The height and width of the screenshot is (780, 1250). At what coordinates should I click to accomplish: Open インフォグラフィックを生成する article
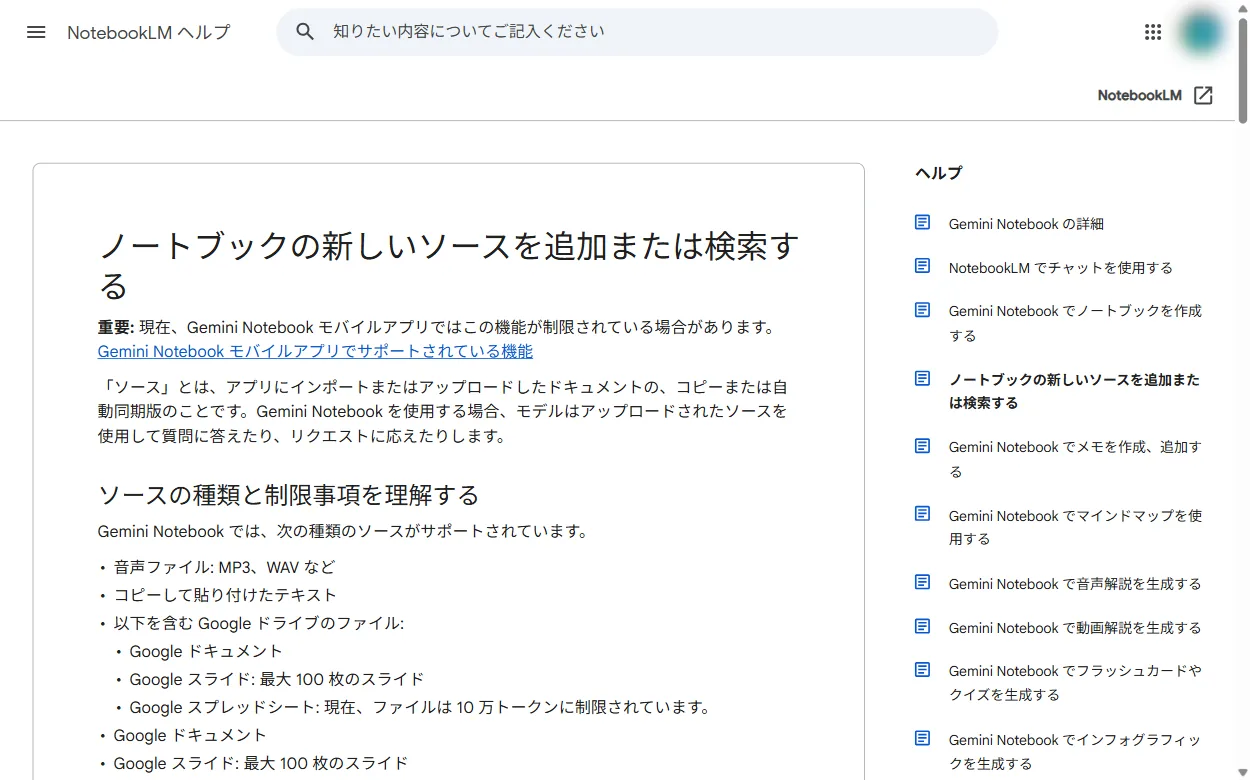(1075, 751)
